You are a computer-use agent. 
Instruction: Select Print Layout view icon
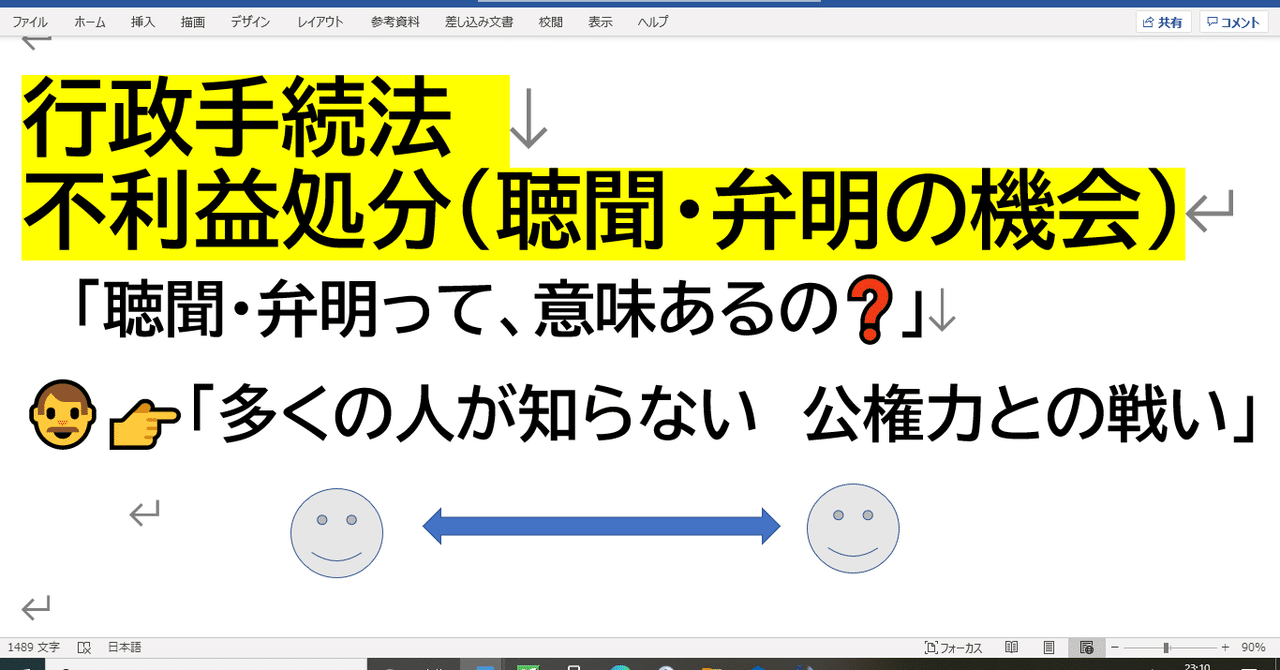click(1048, 647)
